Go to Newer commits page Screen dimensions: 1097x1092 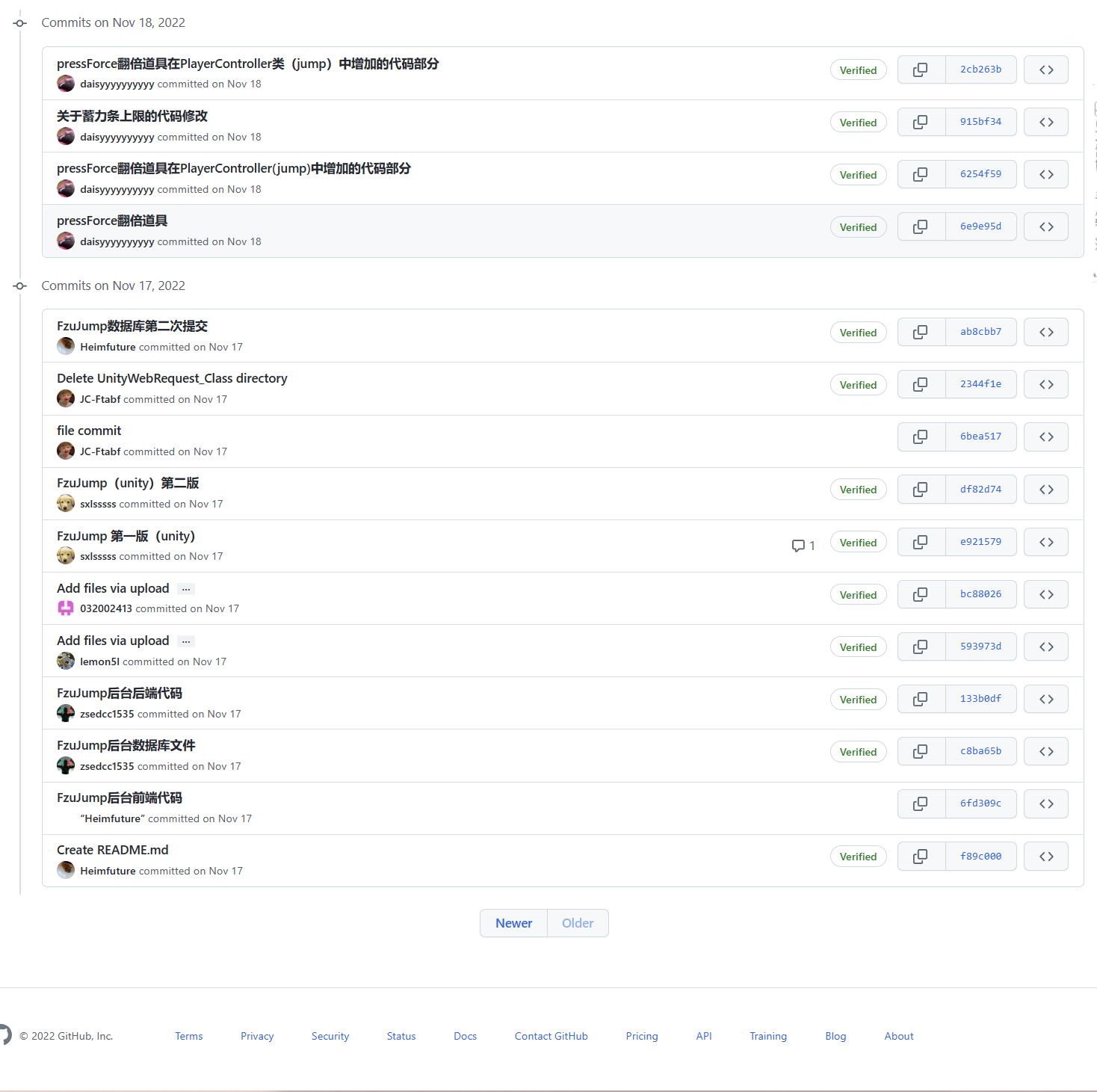514,923
